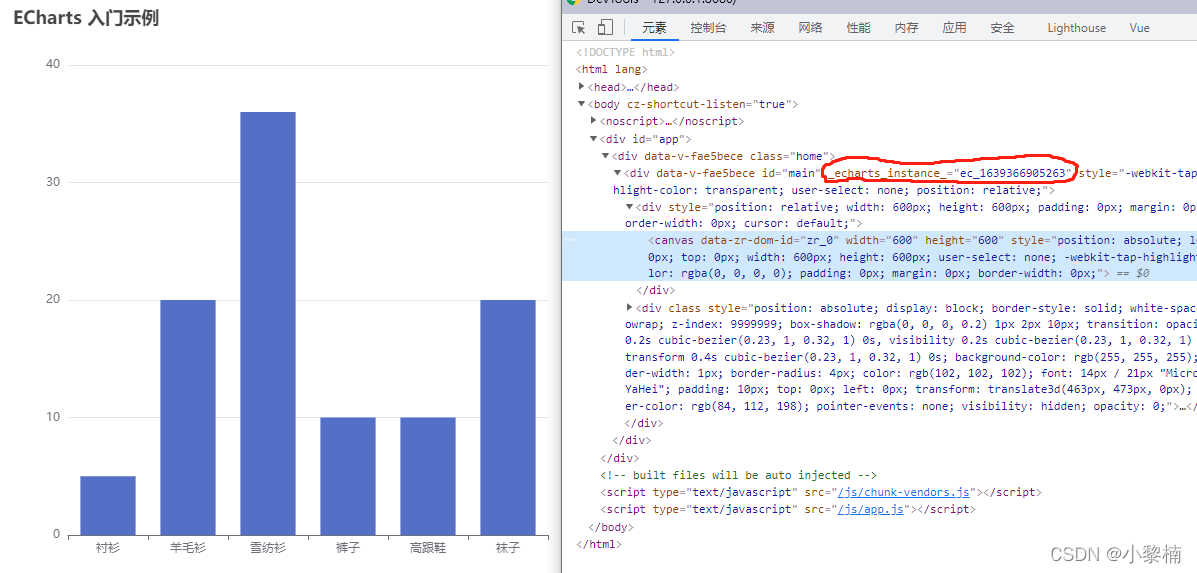Open the 网络 tab
1197x573 pixels.
point(810,27)
